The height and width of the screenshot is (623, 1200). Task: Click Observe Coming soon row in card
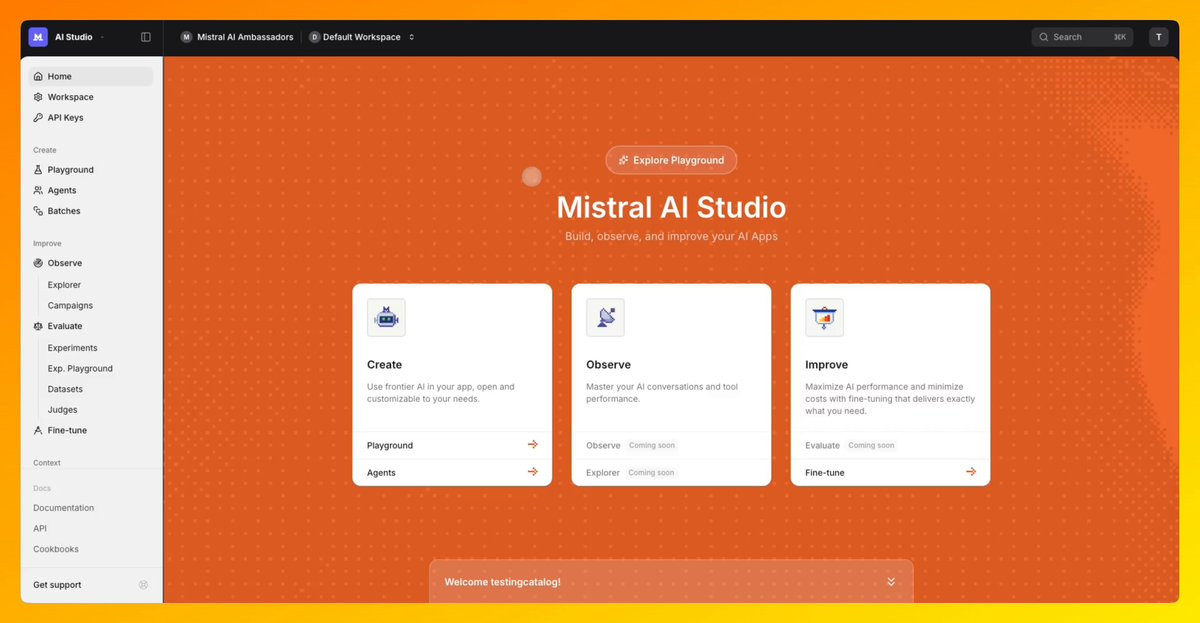(x=671, y=445)
